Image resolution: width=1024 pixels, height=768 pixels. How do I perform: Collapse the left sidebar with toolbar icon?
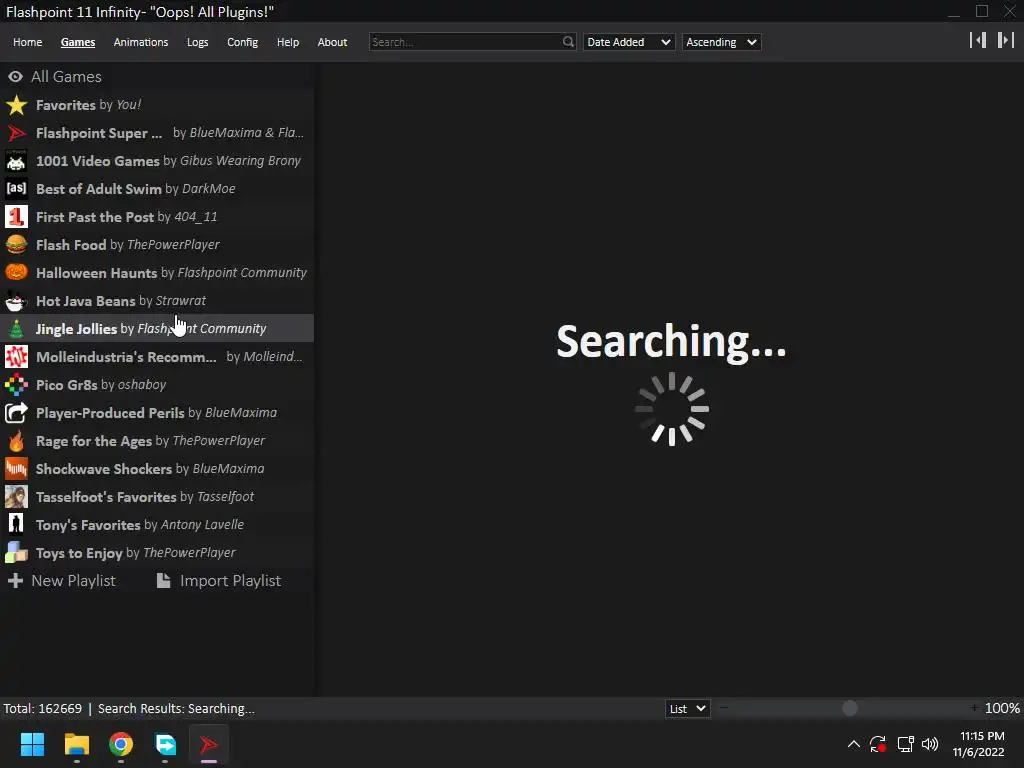(x=978, y=40)
